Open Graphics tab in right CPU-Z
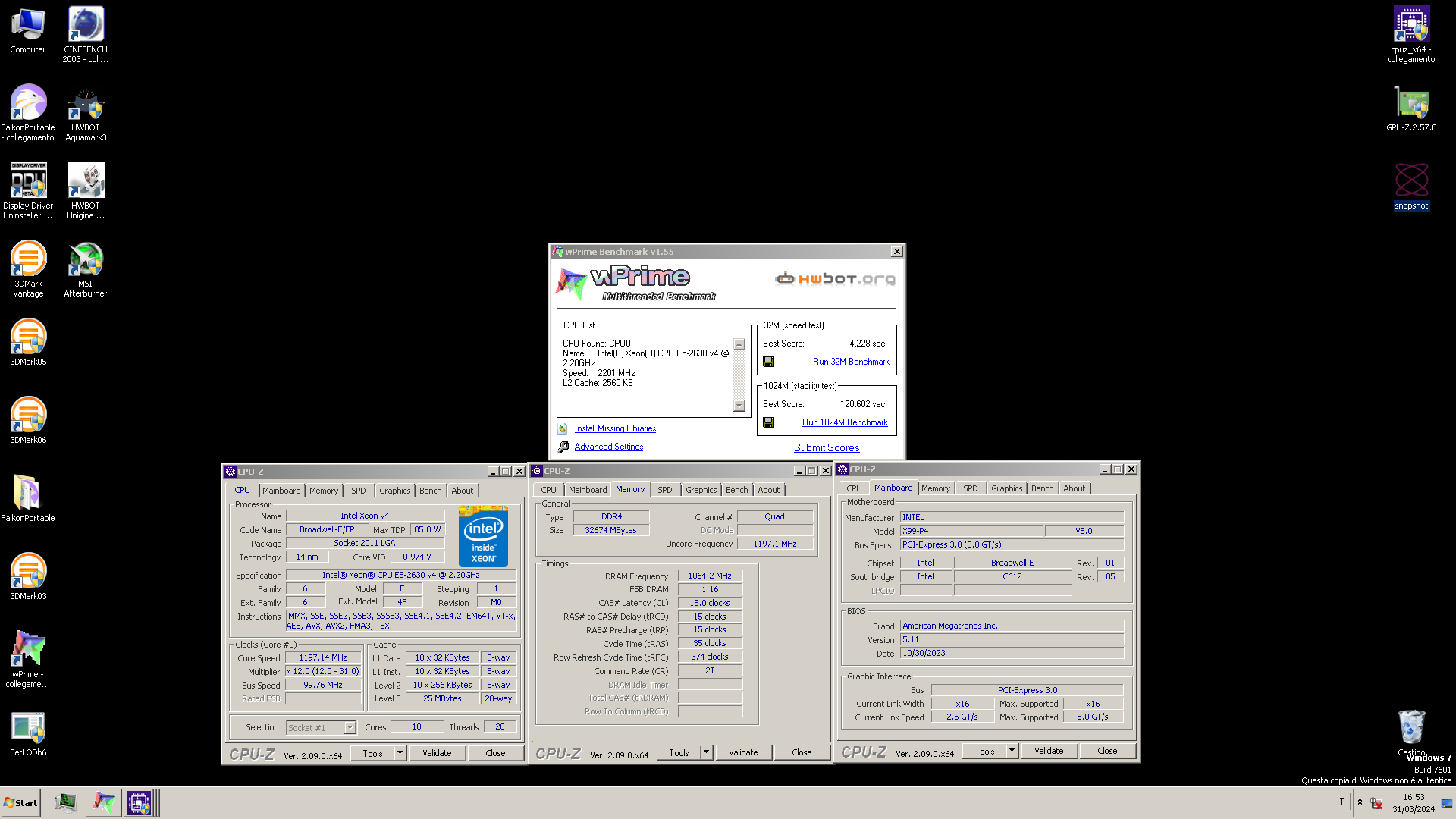 pos(1007,489)
